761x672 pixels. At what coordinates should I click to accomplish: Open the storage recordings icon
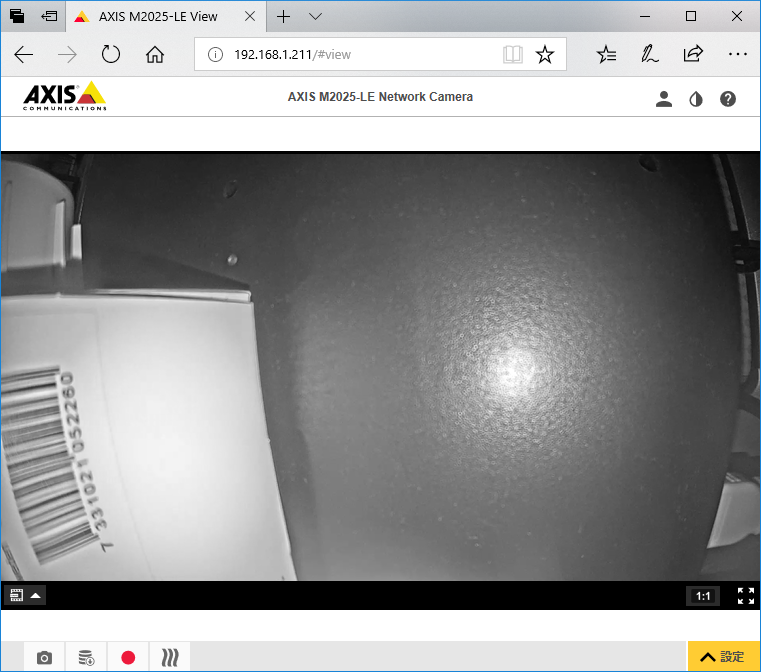(86, 657)
